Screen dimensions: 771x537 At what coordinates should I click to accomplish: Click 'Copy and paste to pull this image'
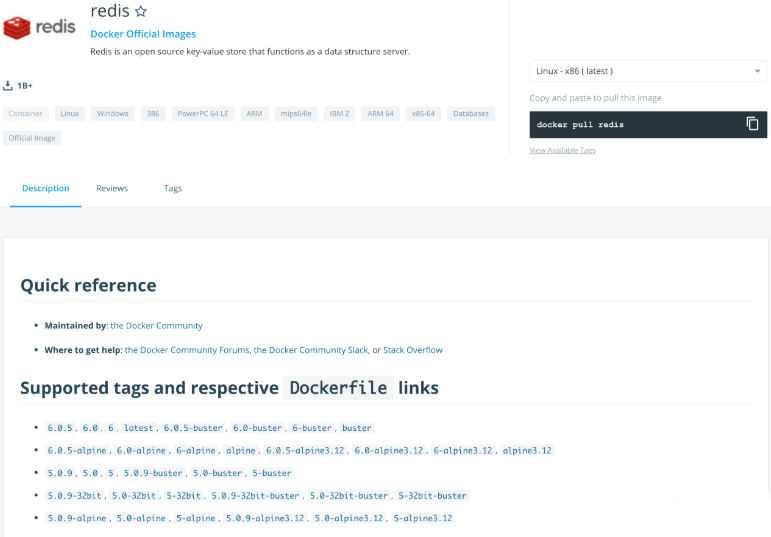pos(595,98)
